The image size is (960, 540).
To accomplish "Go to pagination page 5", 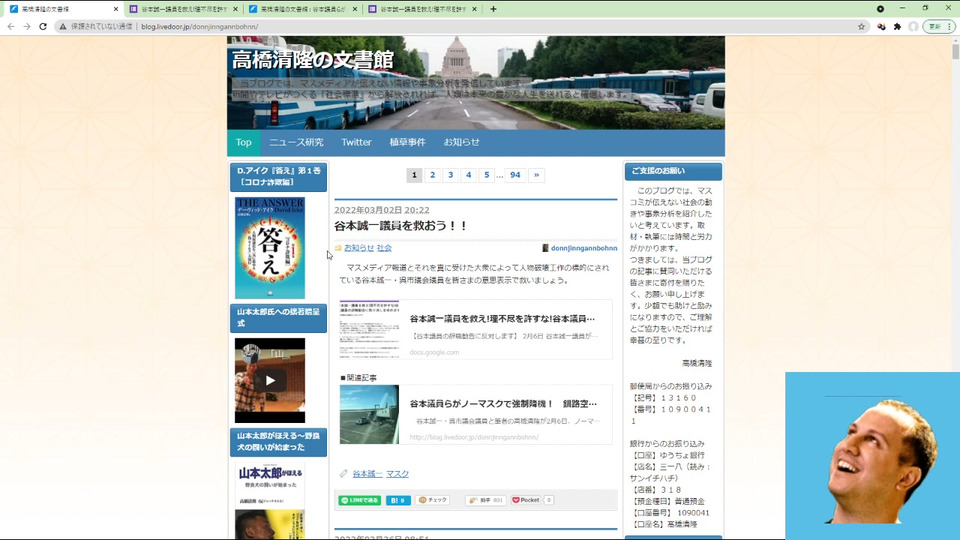I will tap(487, 175).
